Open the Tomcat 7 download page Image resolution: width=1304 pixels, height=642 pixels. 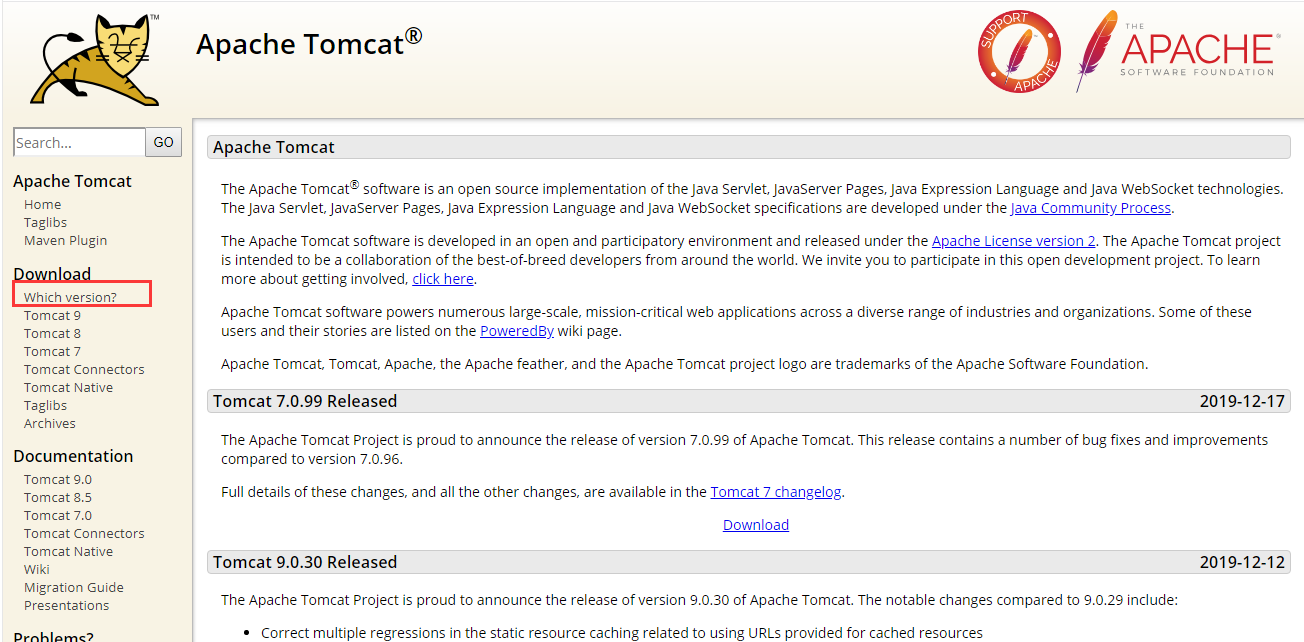(52, 350)
